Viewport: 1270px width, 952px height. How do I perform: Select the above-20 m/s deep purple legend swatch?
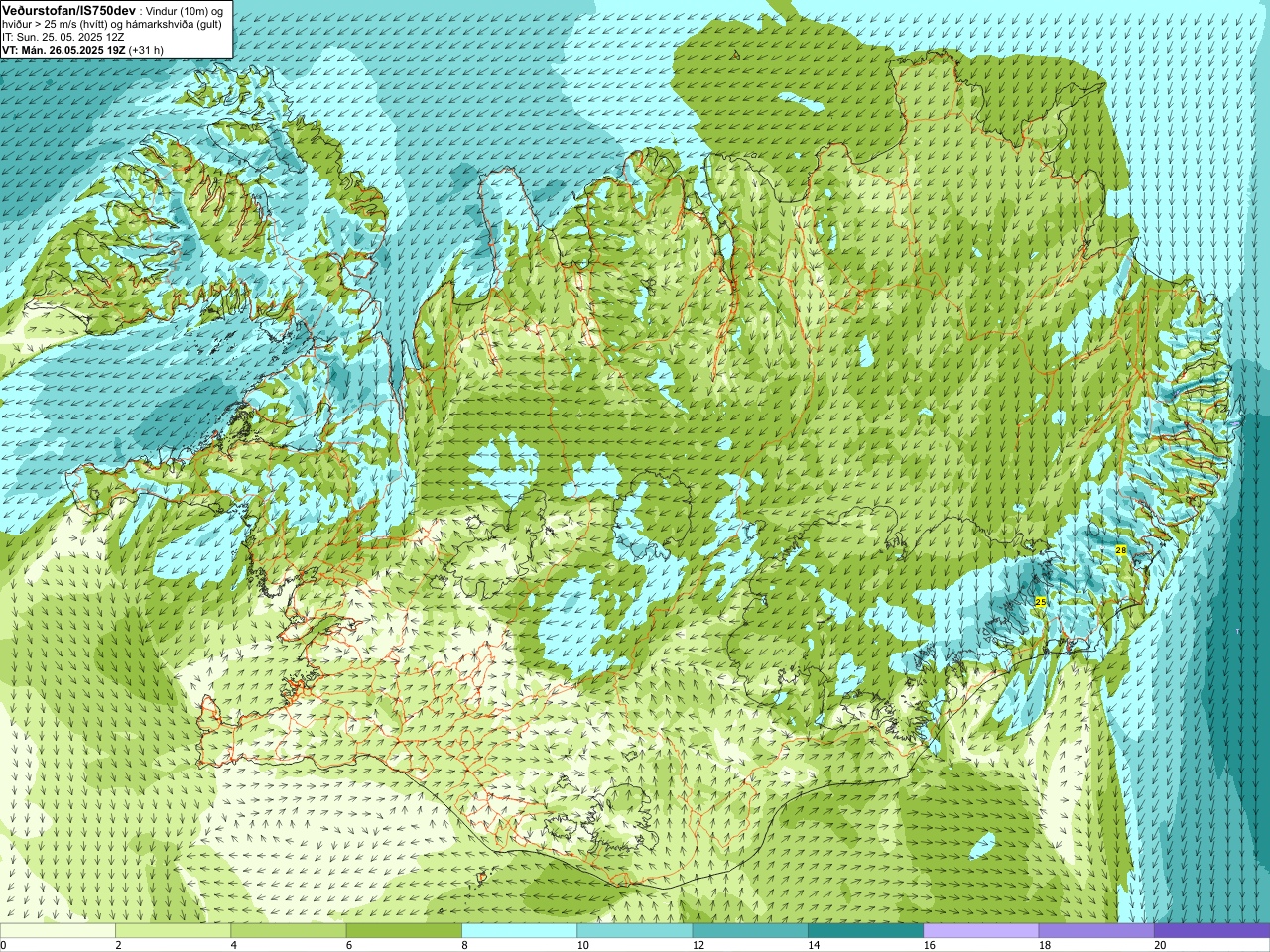(1211, 931)
